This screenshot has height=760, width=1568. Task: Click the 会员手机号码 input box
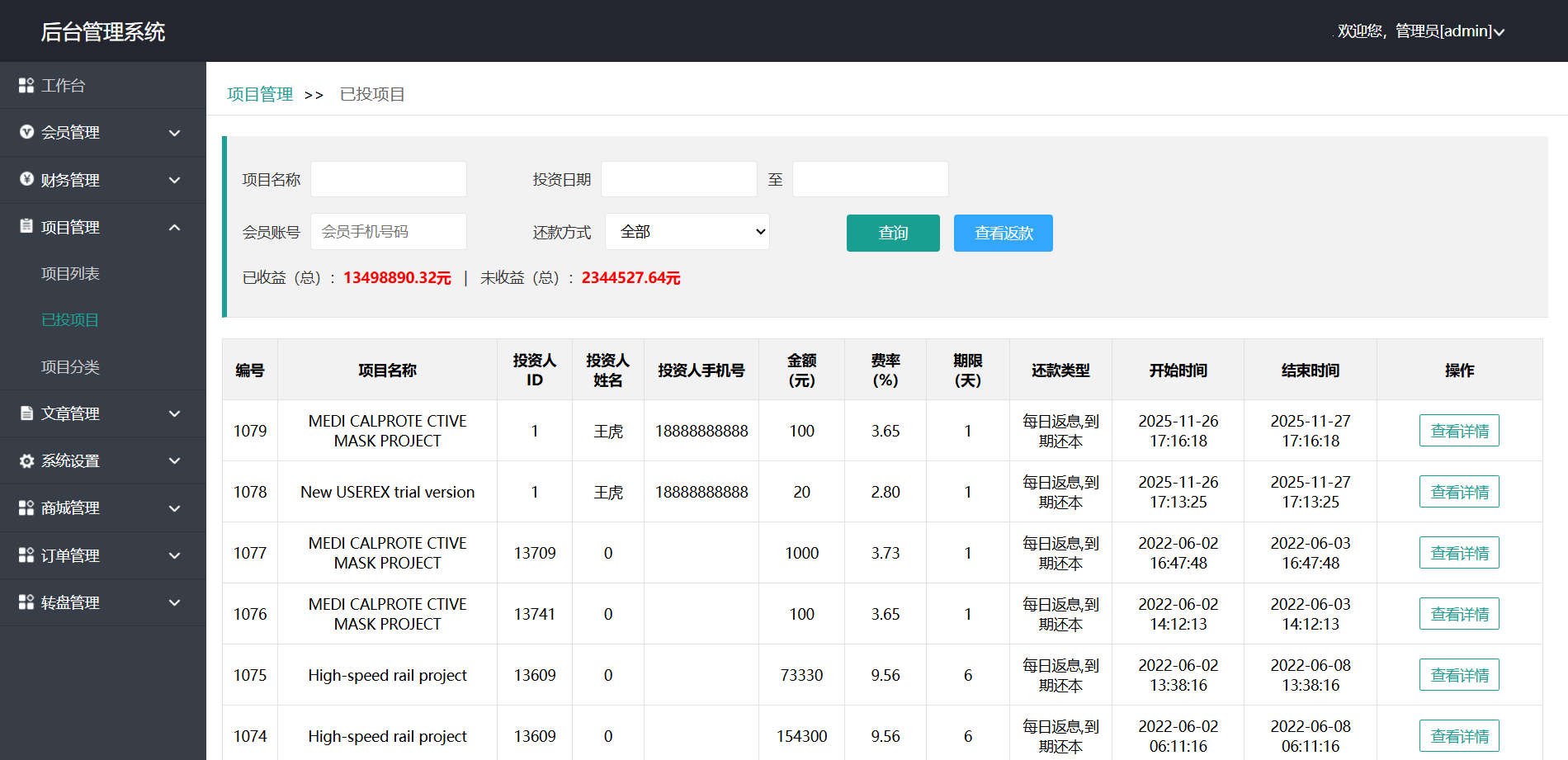(388, 232)
